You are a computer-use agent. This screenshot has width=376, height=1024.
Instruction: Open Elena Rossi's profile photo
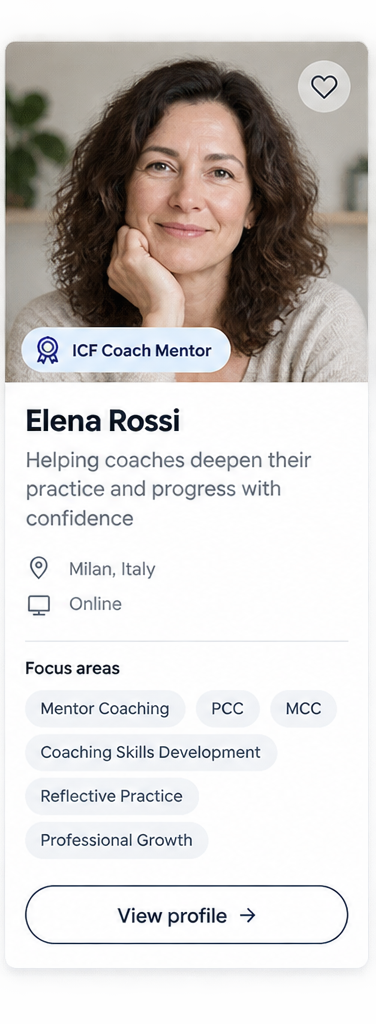point(187,212)
